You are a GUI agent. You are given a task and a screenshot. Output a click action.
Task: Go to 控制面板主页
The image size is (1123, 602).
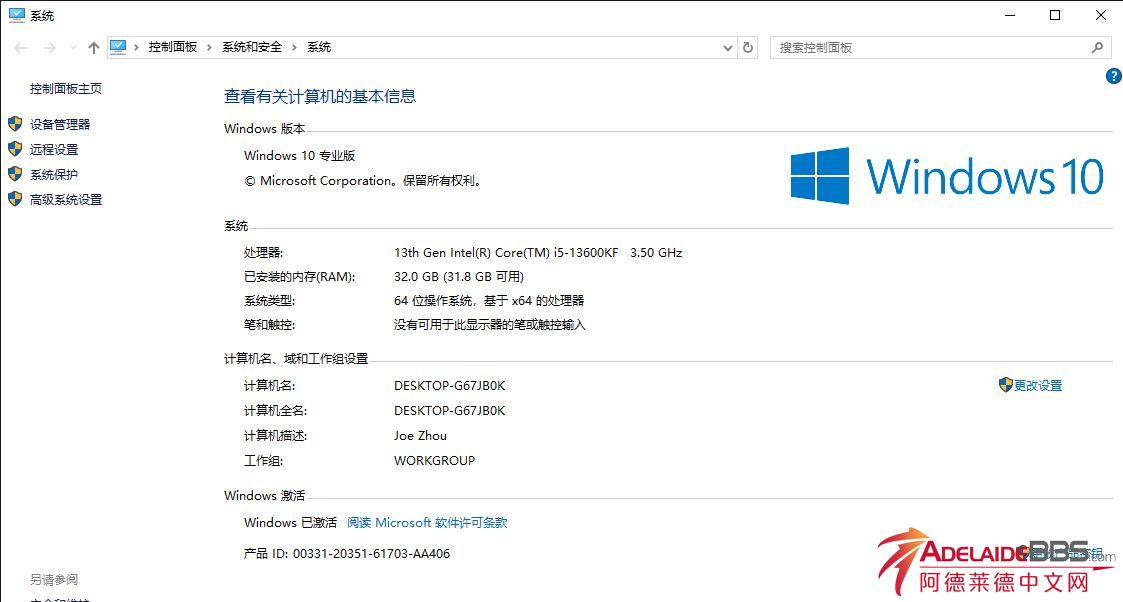(66, 88)
